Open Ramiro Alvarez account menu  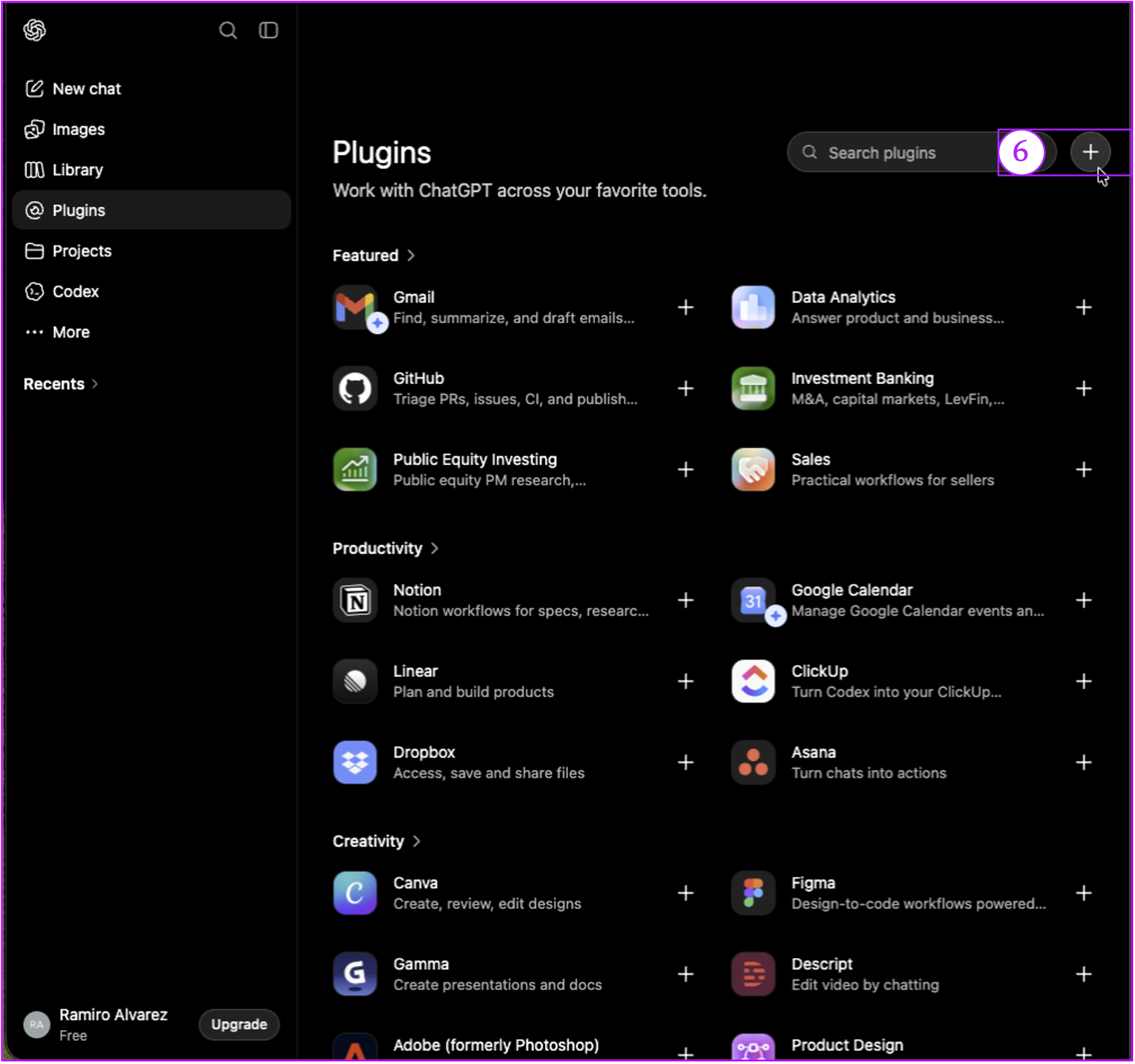96,1024
